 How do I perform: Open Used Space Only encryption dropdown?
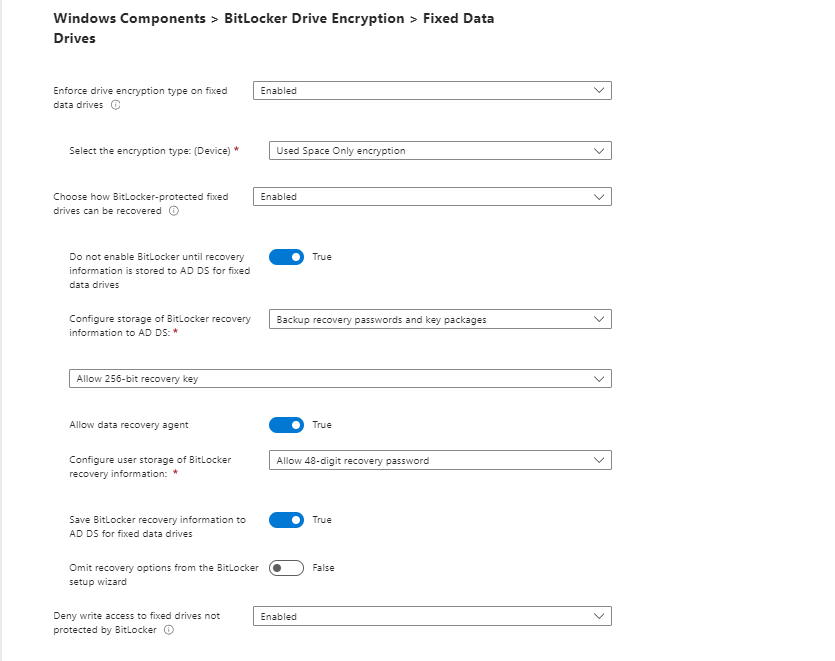tap(440, 151)
